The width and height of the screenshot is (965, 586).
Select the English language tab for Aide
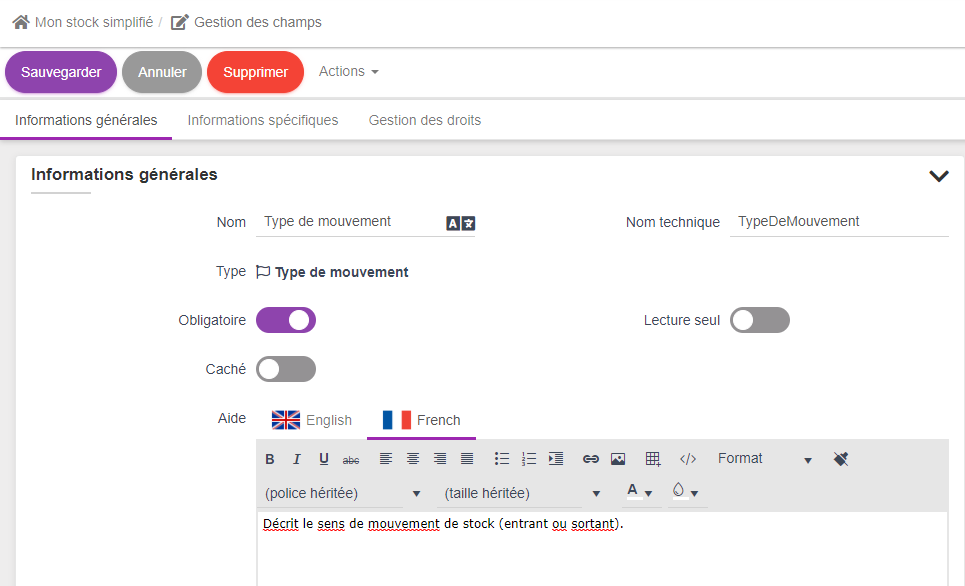coord(312,420)
